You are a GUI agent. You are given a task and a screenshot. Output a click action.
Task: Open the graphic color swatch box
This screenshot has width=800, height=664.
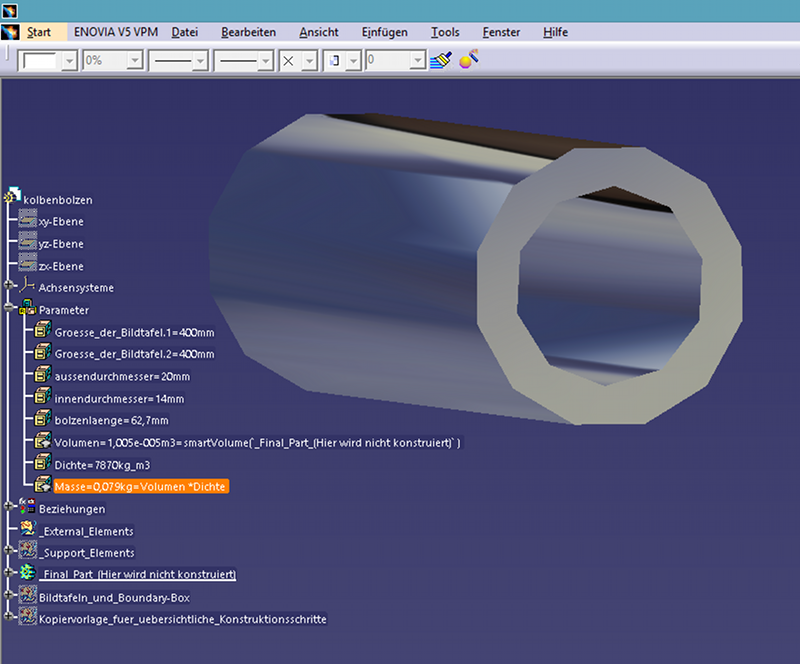(40, 61)
